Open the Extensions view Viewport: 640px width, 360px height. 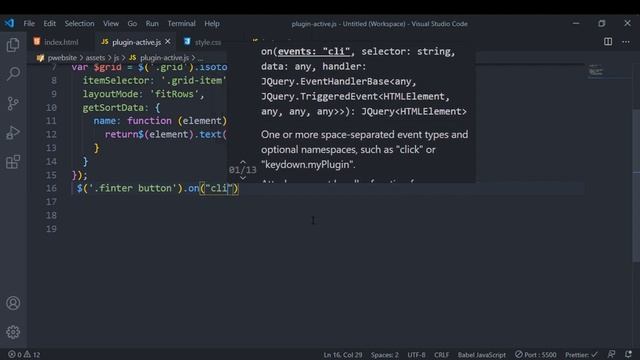tap(13, 162)
